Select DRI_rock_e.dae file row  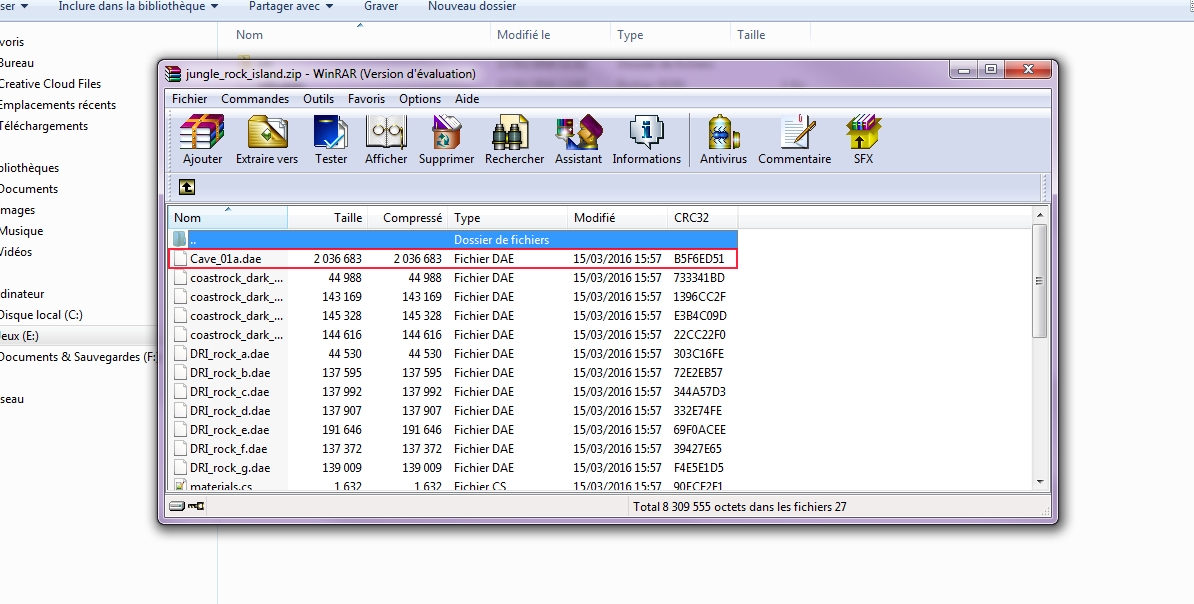452,430
